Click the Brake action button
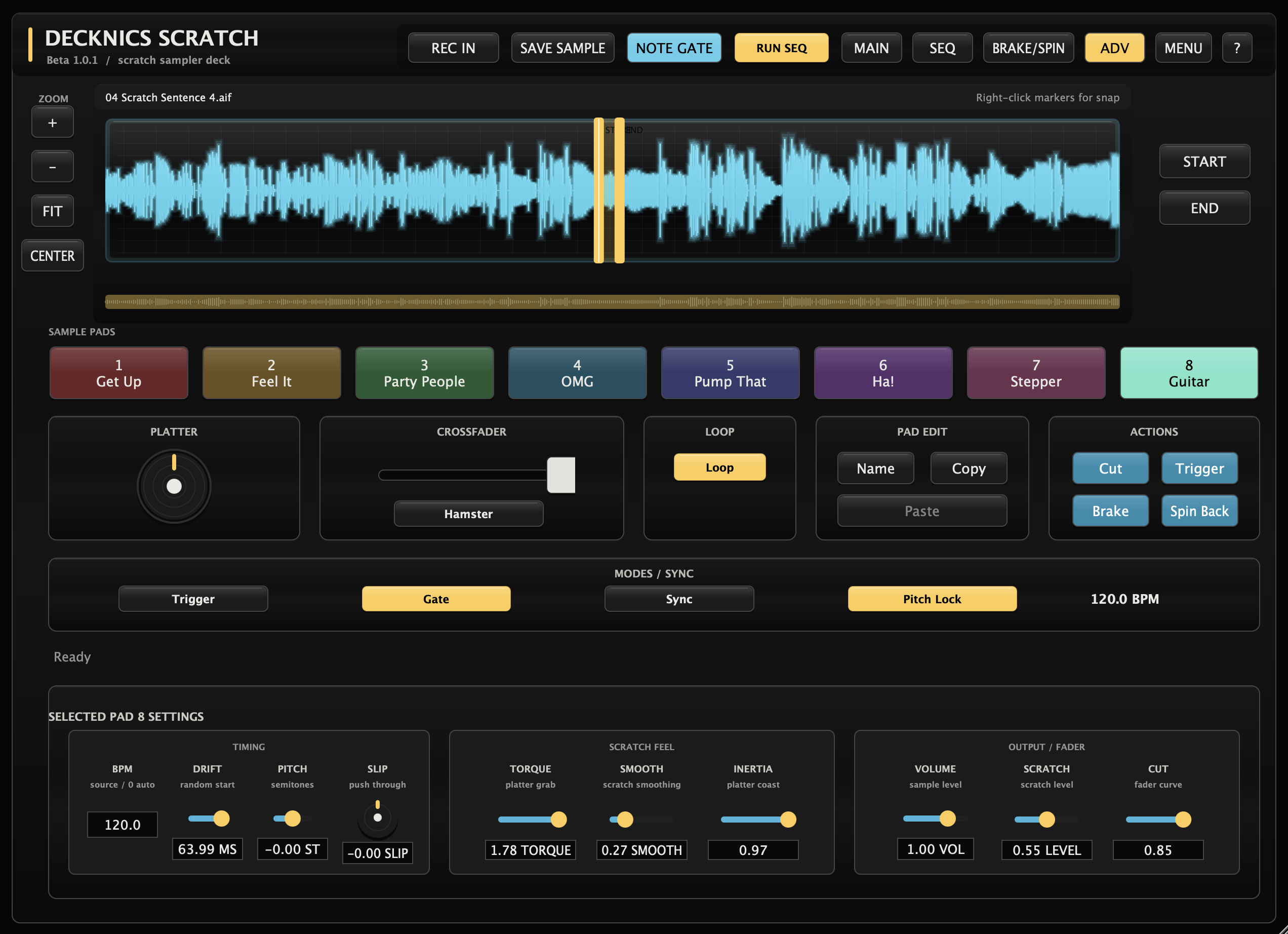This screenshot has width=1288, height=934. pyautogui.click(x=1110, y=511)
